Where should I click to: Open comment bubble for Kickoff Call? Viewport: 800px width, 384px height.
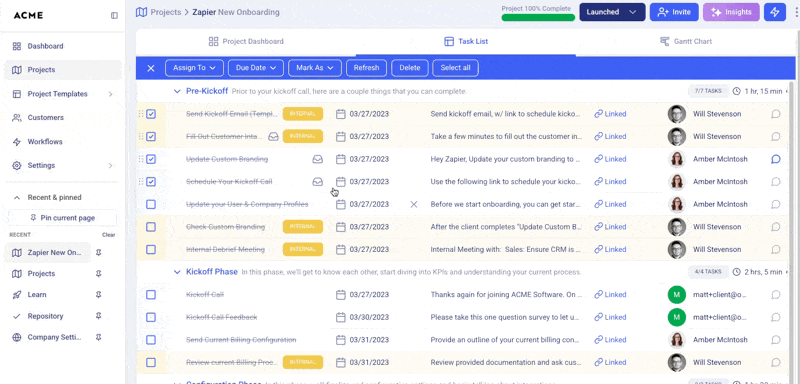click(776, 295)
